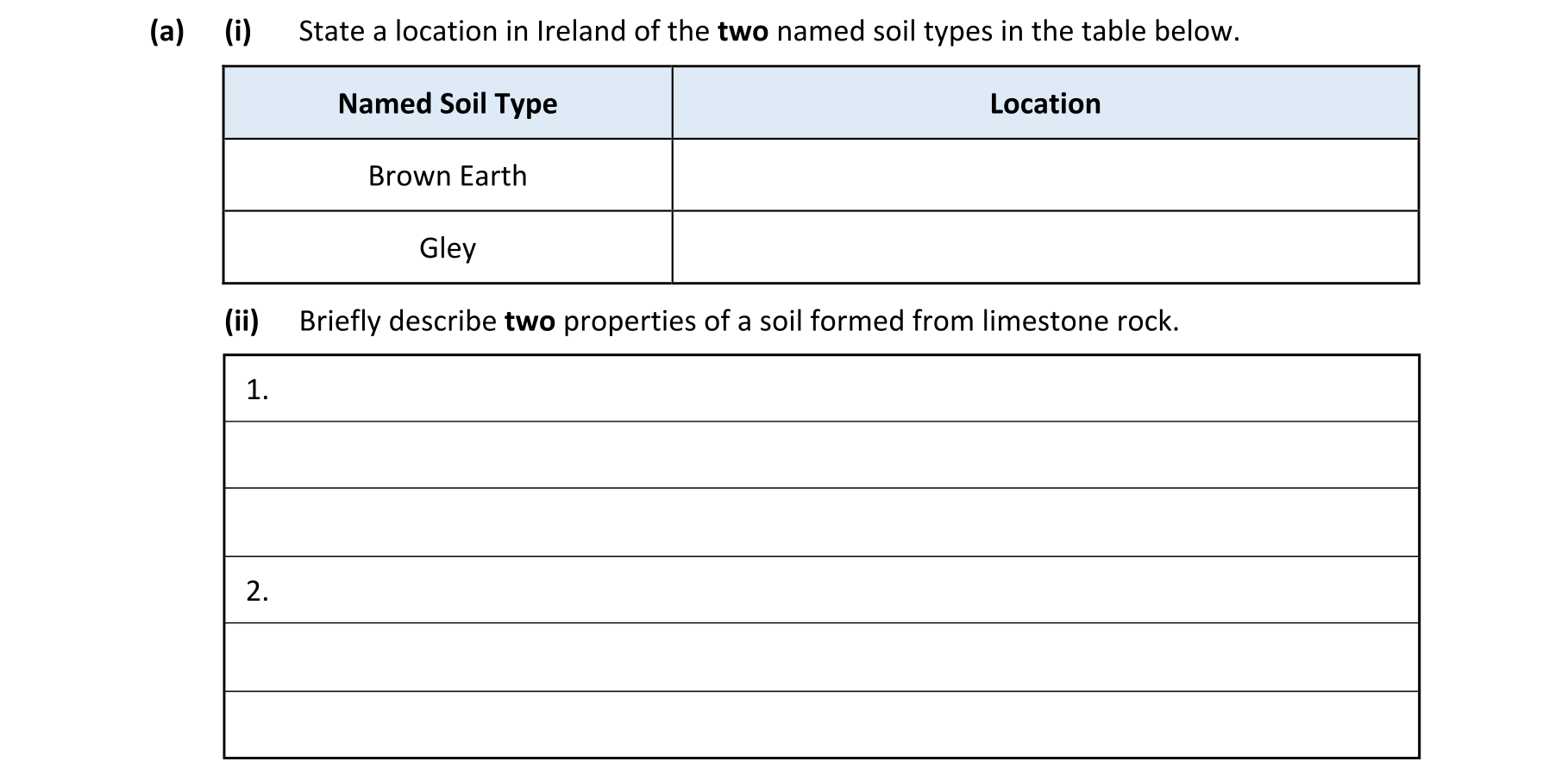Click the "(ii)" sub-question label
The width and height of the screenshot is (1568, 768).
point(241,322)
